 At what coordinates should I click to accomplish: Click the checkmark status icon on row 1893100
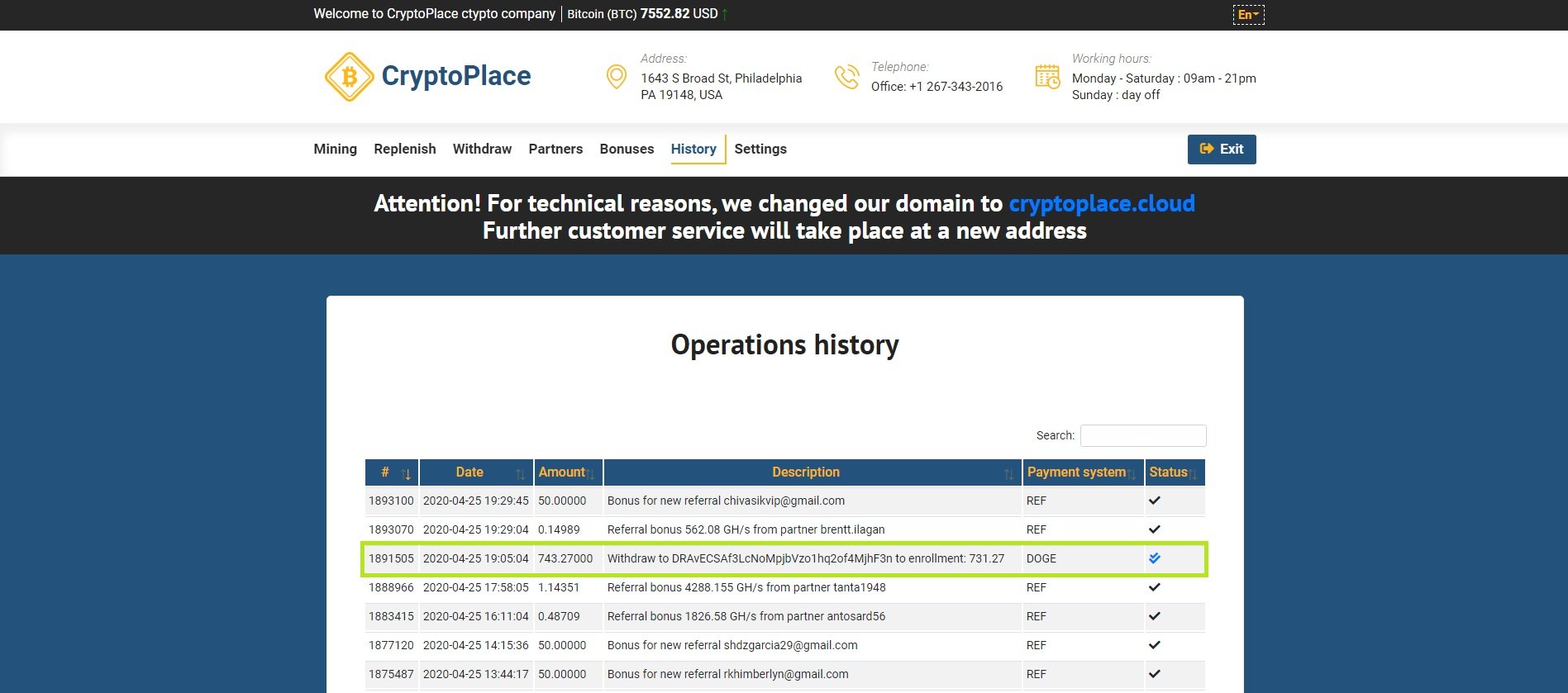[x=1155, y=501]
